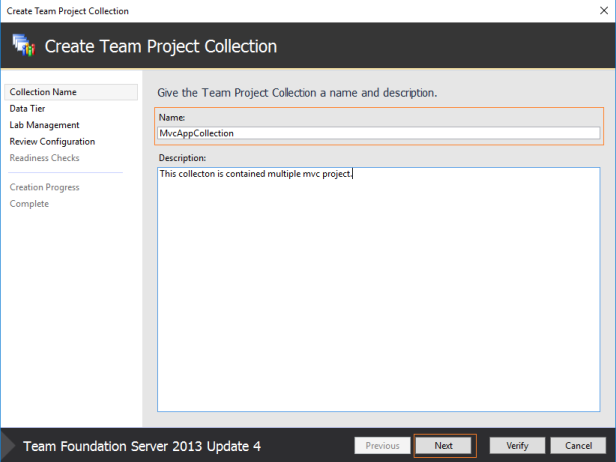Click the Next button
The image size is (616, 462).
[x=444, y=446]
